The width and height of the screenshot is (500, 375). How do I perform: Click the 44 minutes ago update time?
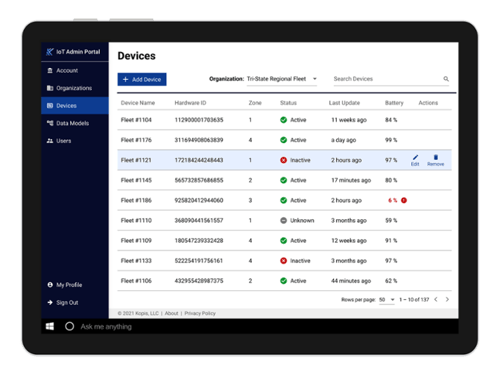click(351, 281)
